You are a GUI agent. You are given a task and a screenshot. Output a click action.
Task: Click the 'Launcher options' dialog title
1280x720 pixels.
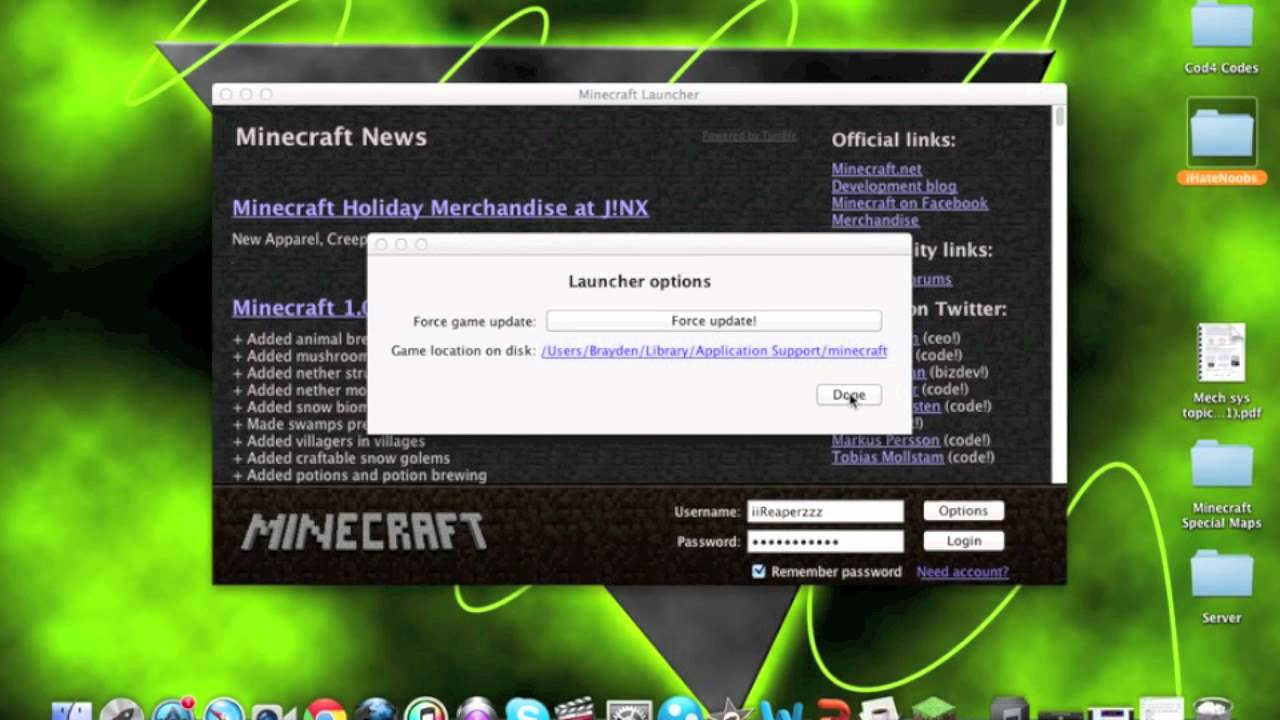(639, 281)
